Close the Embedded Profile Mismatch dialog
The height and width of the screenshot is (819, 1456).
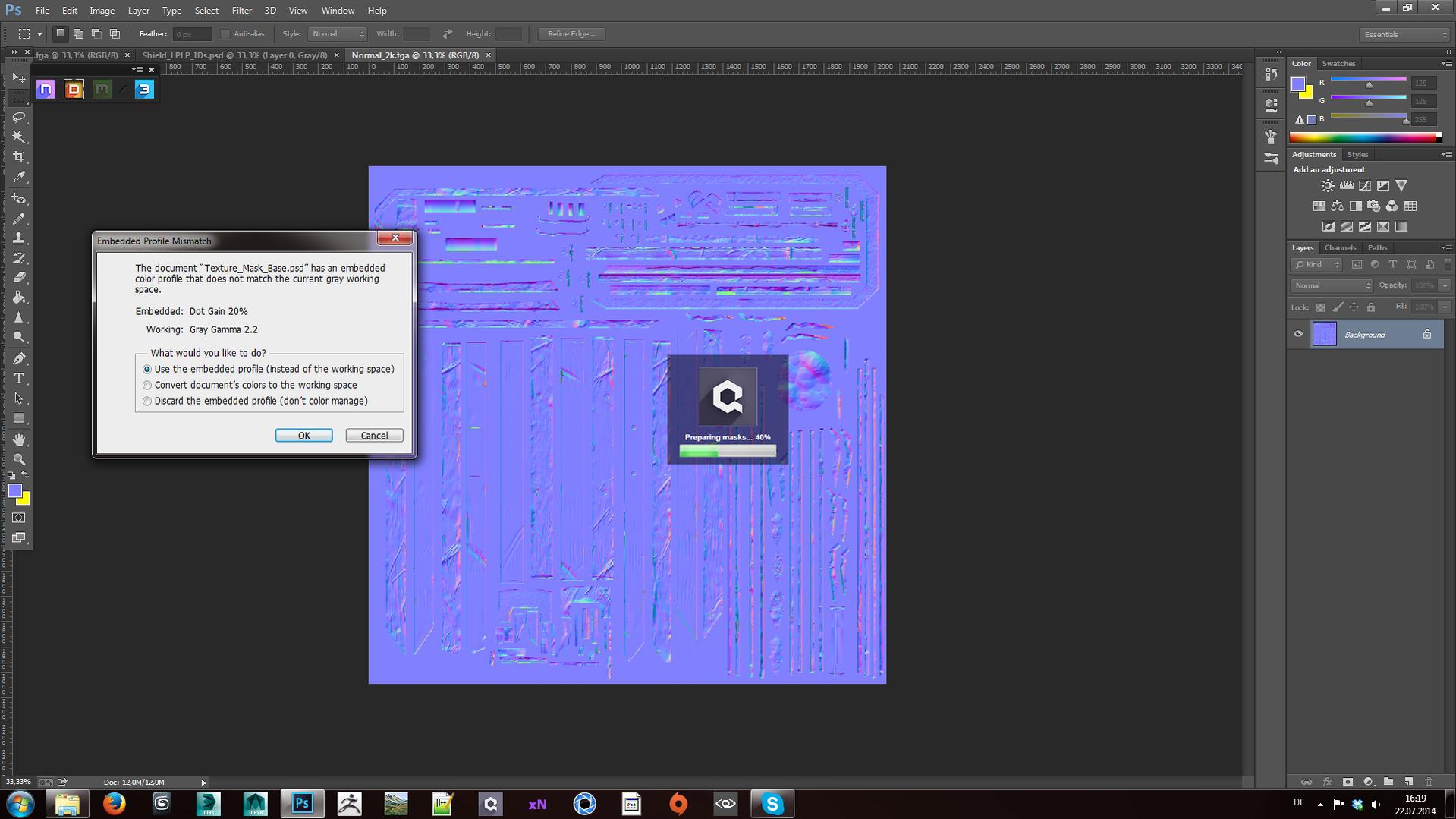click(395, 238)
